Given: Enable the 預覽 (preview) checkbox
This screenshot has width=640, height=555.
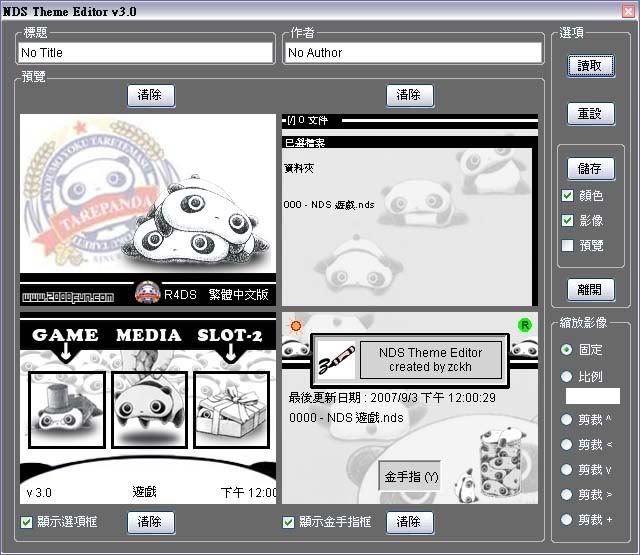Looking at the screenshot, I should [x=567, y=246].
